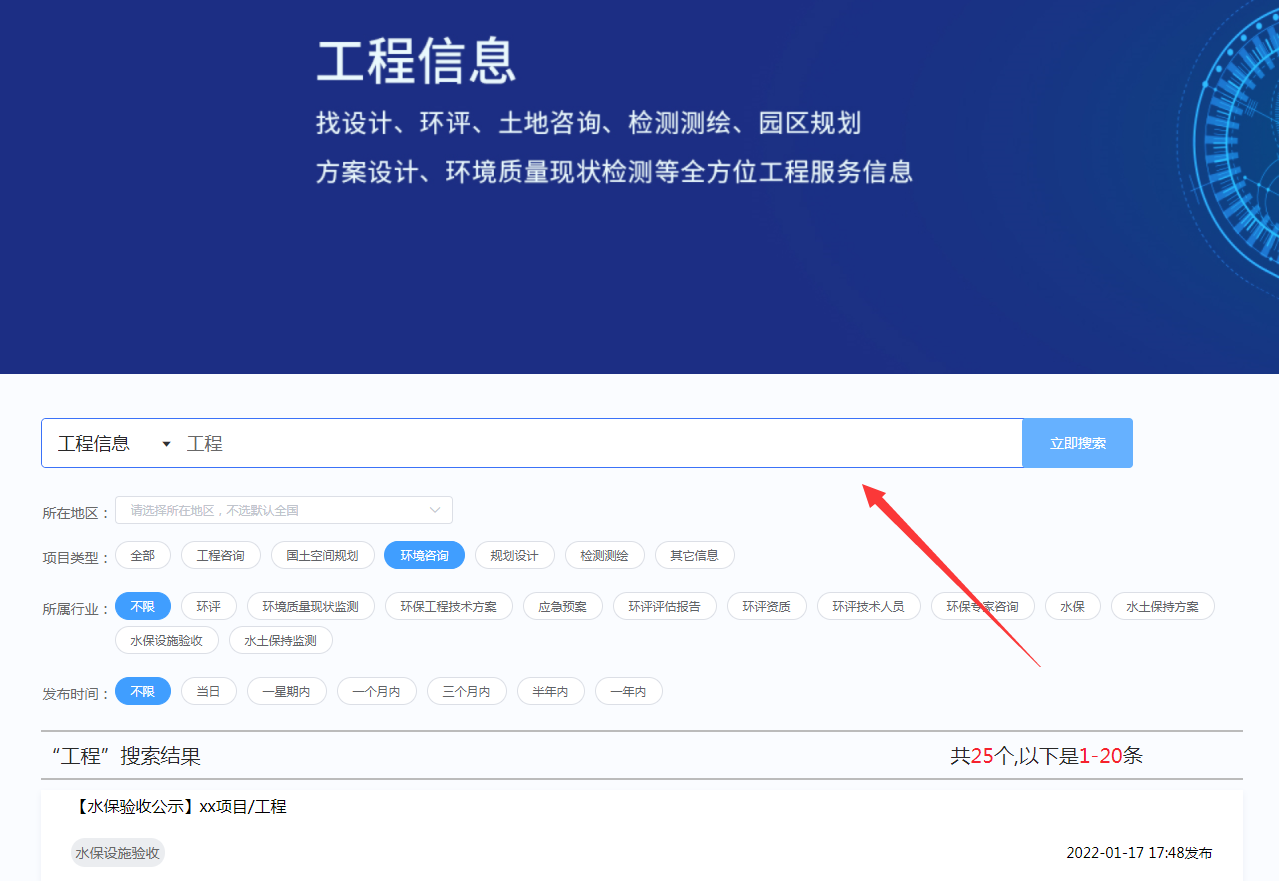Filter by 环评 industry
Viewport: 1279px width, 881px height.
208,606
